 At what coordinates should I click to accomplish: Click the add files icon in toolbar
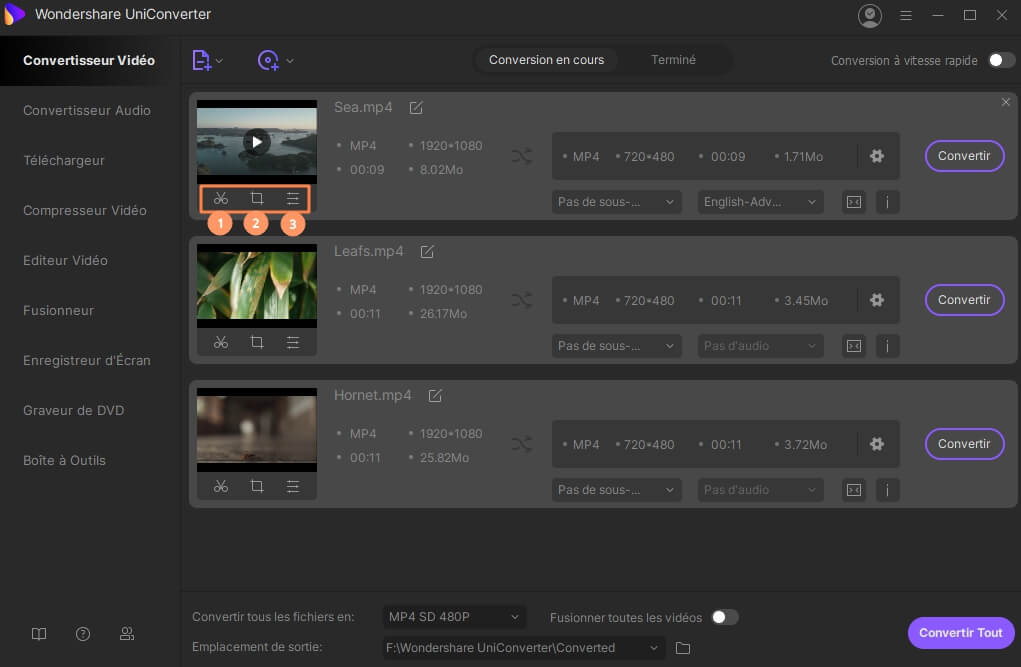click(202, 61)
